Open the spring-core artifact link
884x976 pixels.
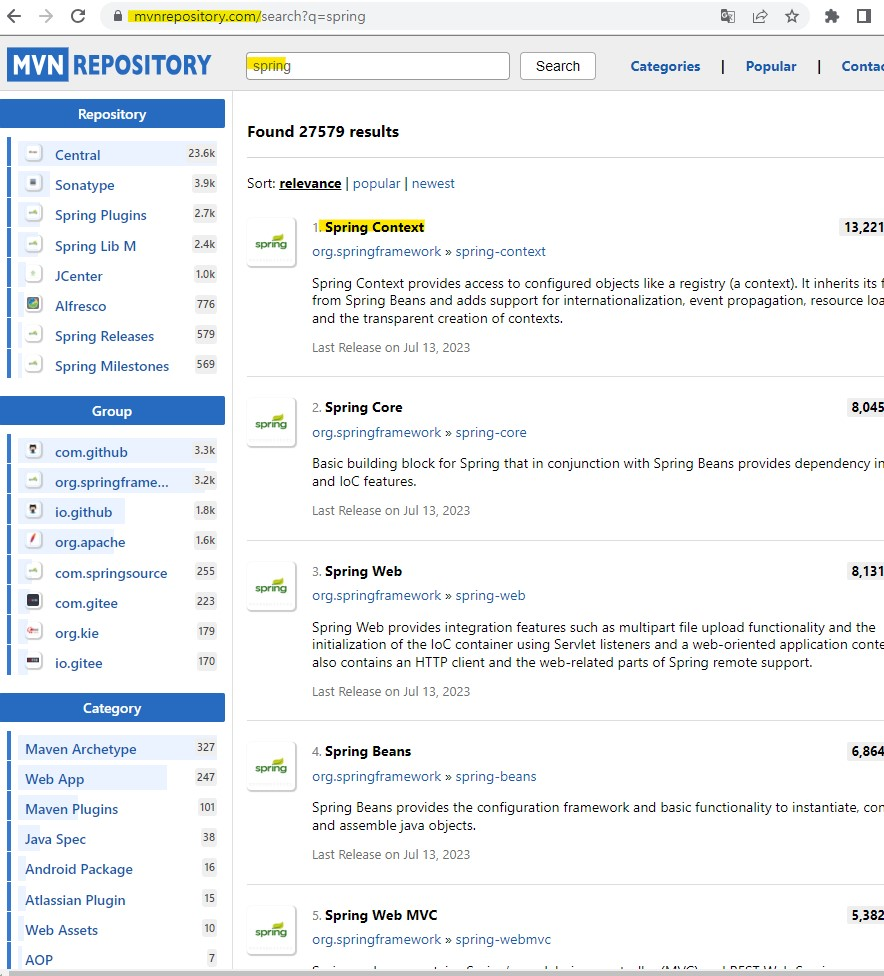click(x=491, y=433)
